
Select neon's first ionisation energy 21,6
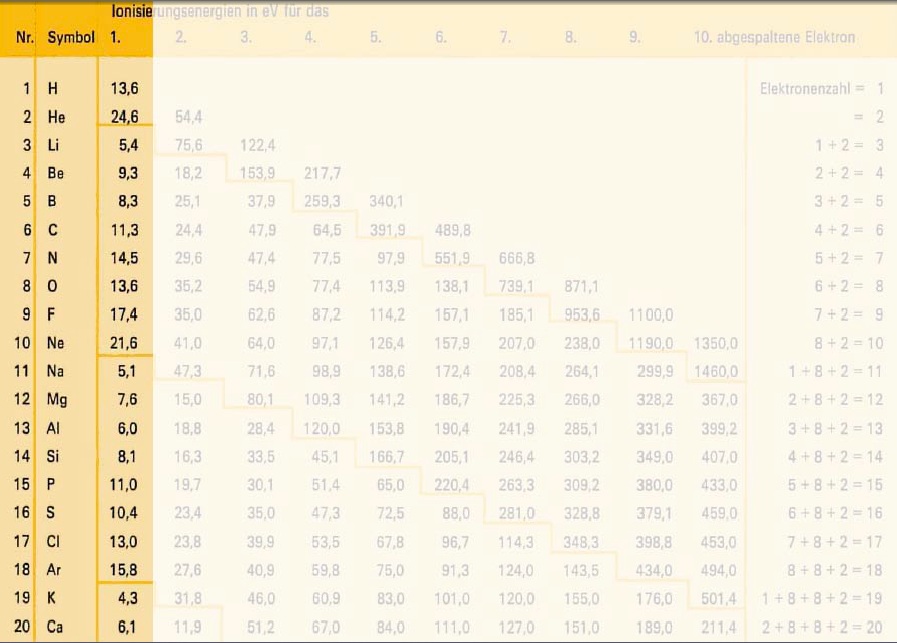click(124, 343)
